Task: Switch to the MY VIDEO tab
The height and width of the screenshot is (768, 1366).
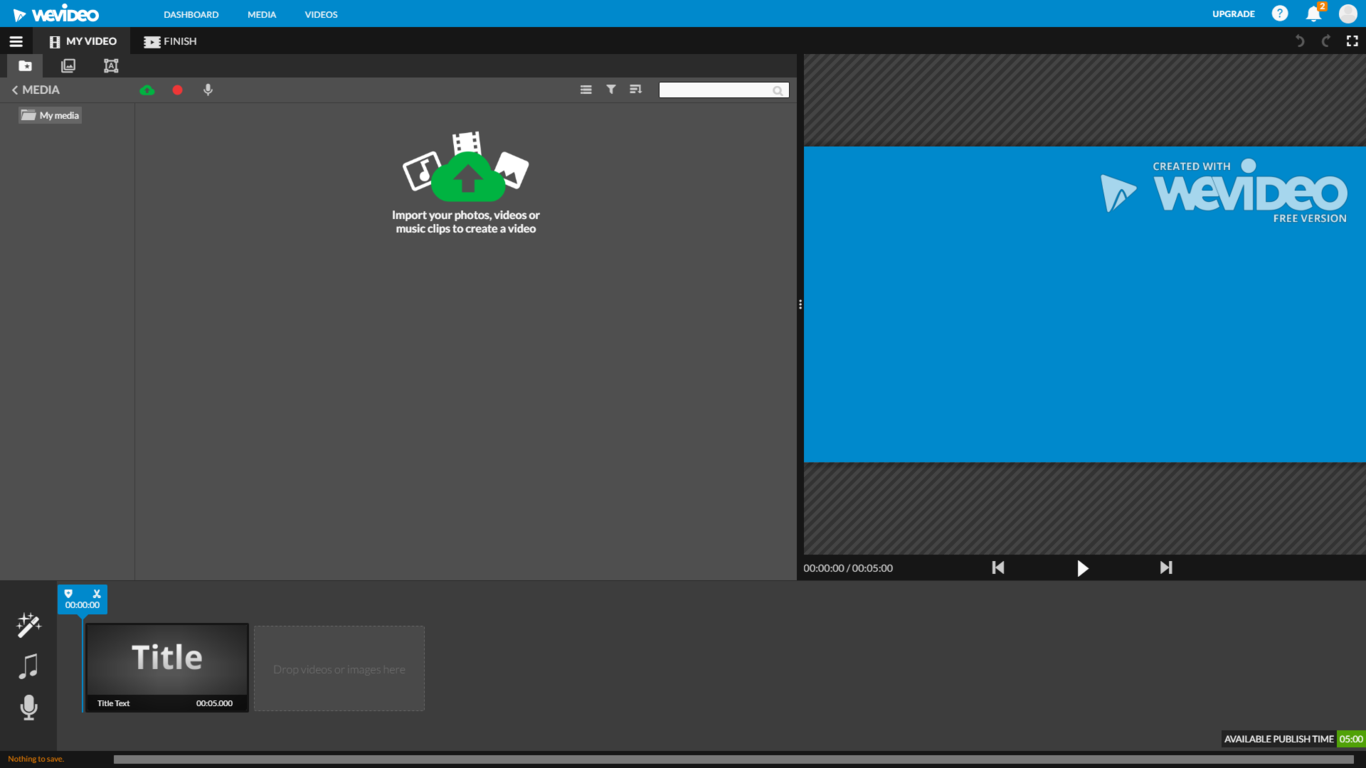Action: point(82,41)
